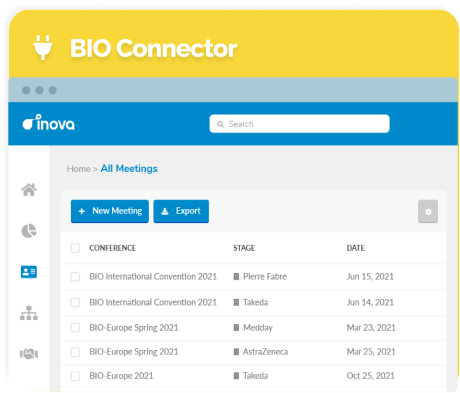Sort by the STAGE column header

[x=244, y=248]
